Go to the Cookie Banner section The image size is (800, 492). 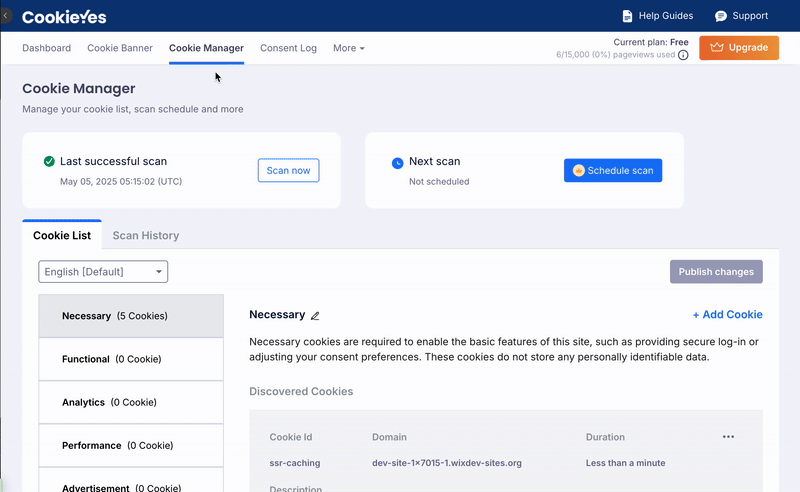tap(120, 48)
